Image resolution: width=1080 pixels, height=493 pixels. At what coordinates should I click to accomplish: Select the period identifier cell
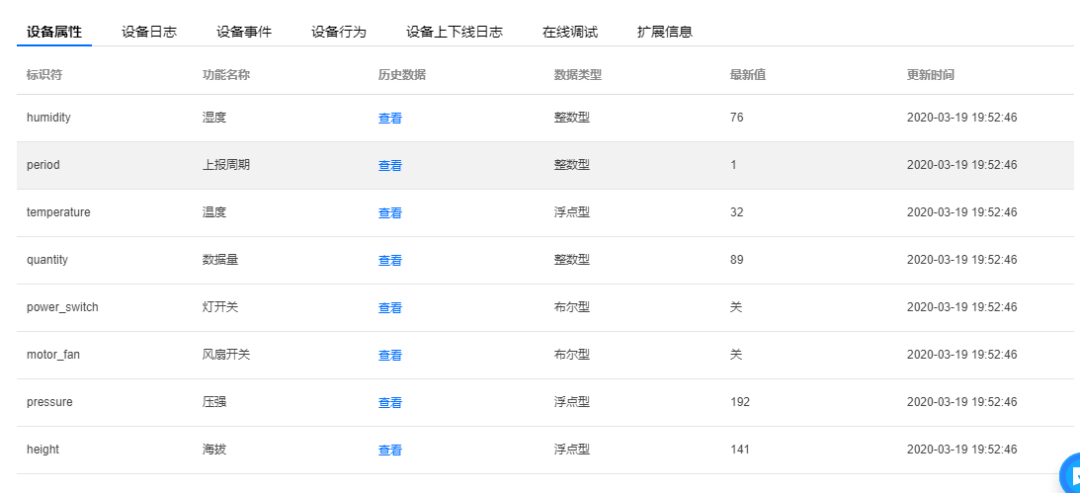coord(43,165)
